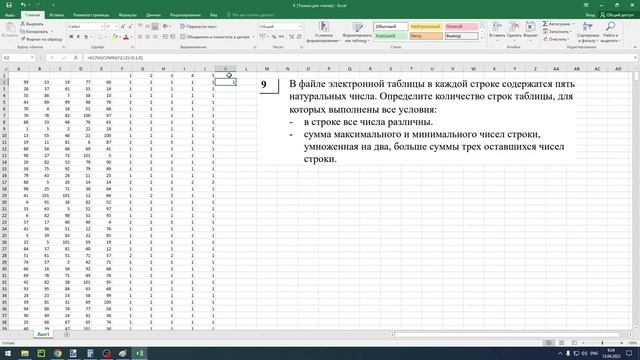Image resolution: width=640 pixels, height=360 pixels.
Task: Align text to bottom
Action: [x=155, y=27]
